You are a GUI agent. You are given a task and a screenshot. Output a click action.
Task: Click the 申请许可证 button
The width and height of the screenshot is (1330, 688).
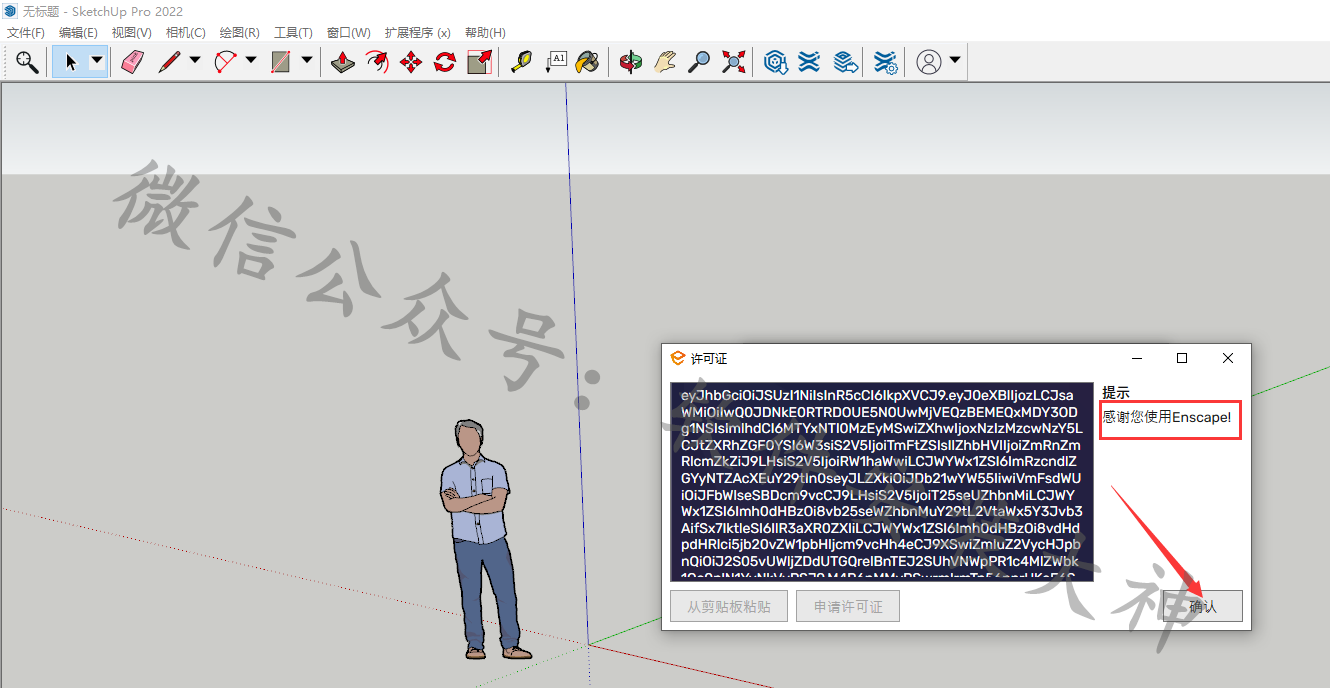(x=848, y=606)
